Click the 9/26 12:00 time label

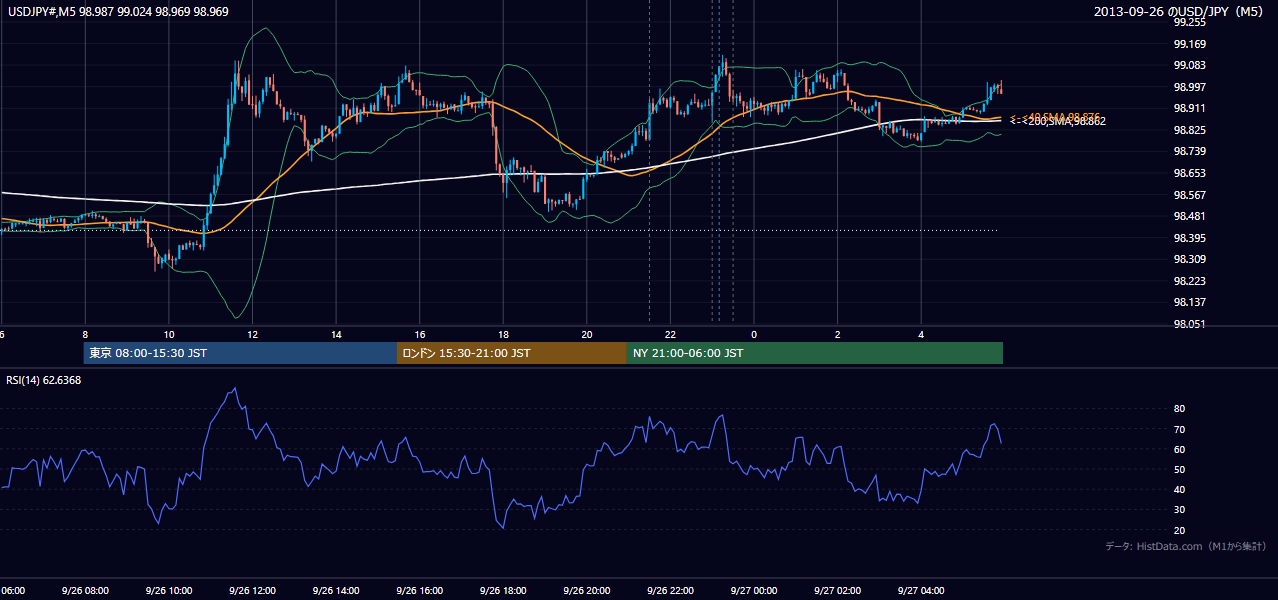[252, 591]
